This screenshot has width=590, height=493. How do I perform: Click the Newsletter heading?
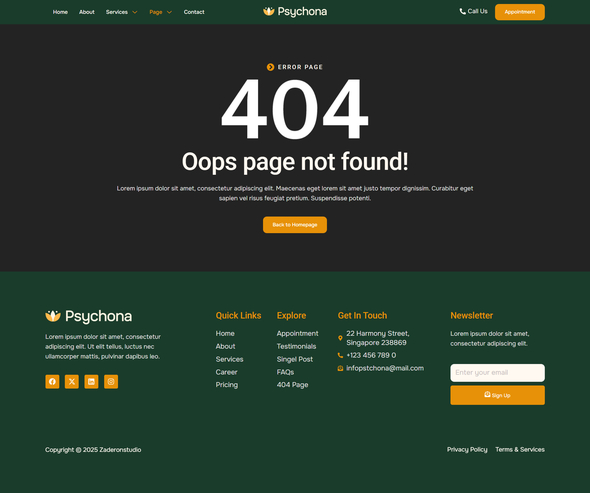coord(472,315)
